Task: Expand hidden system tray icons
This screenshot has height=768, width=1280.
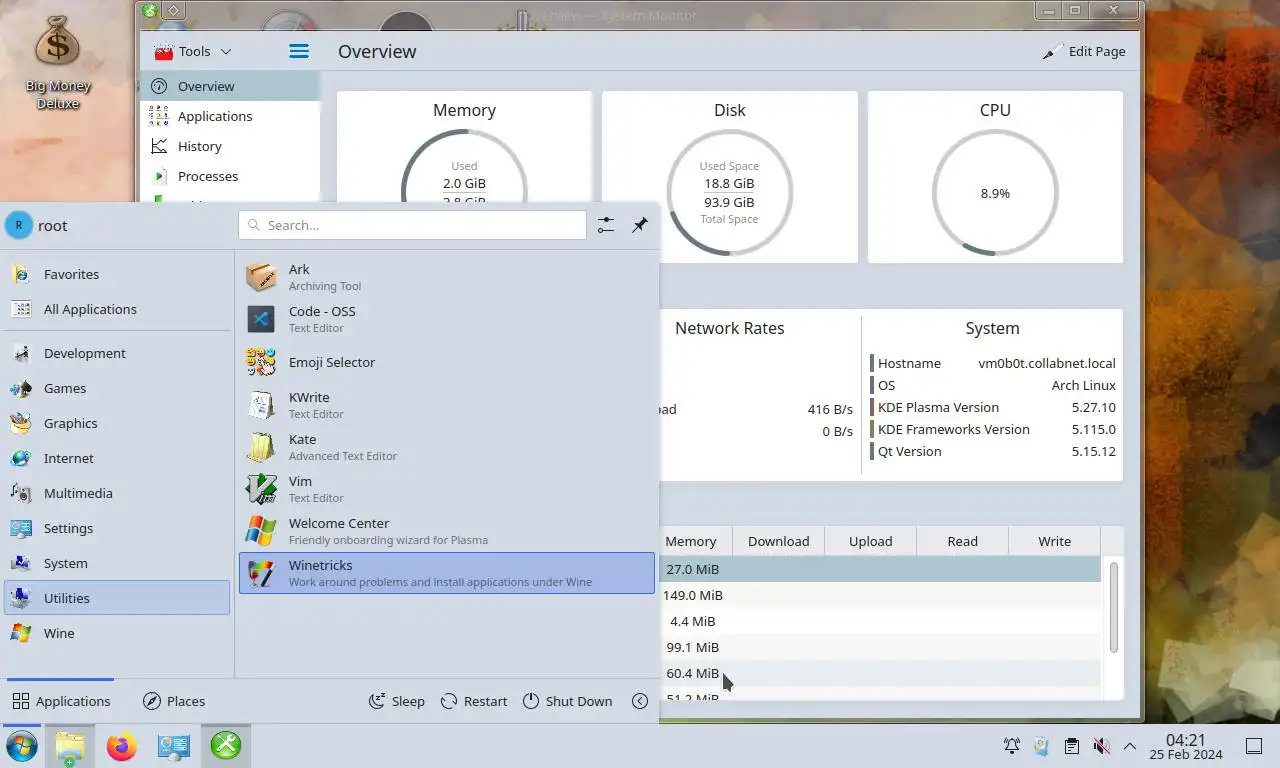Action: [1130, 746]
